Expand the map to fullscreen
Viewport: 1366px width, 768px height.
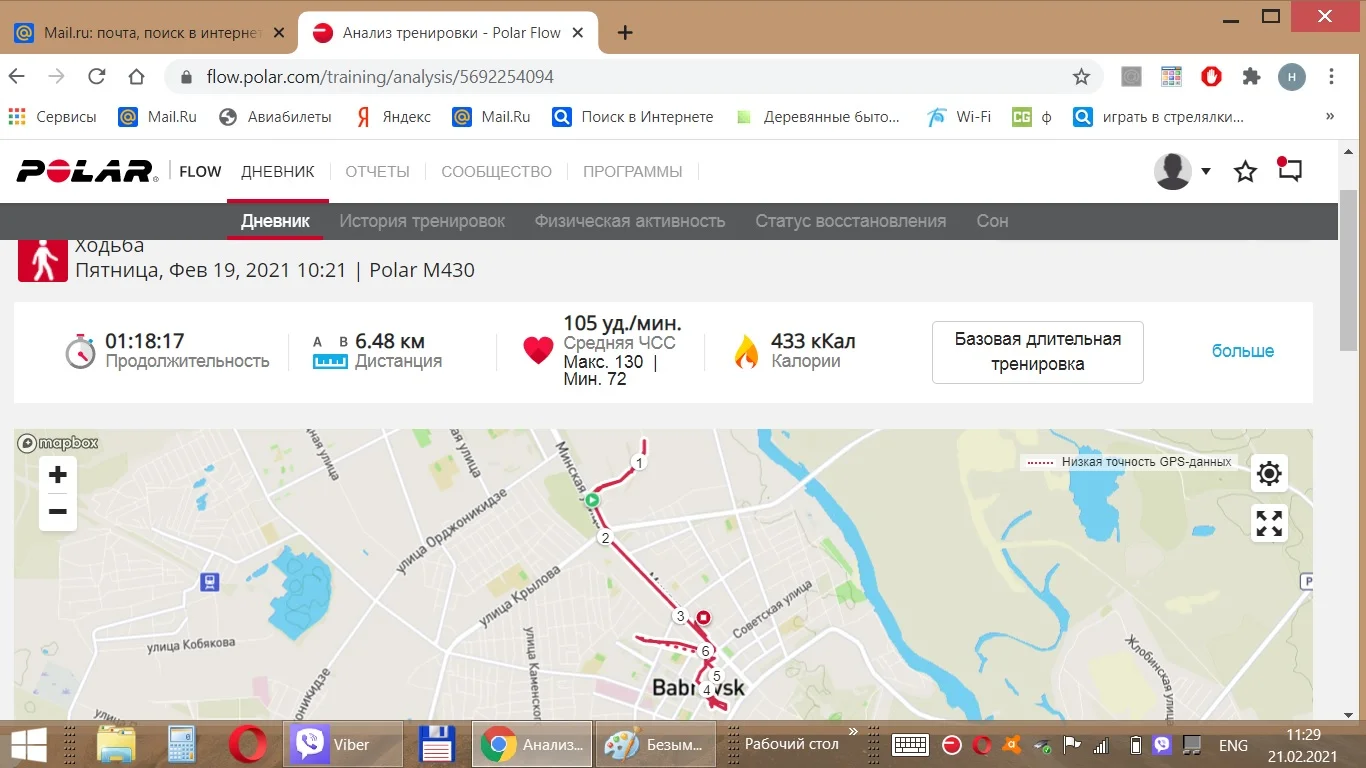[x=1269, y=523]
